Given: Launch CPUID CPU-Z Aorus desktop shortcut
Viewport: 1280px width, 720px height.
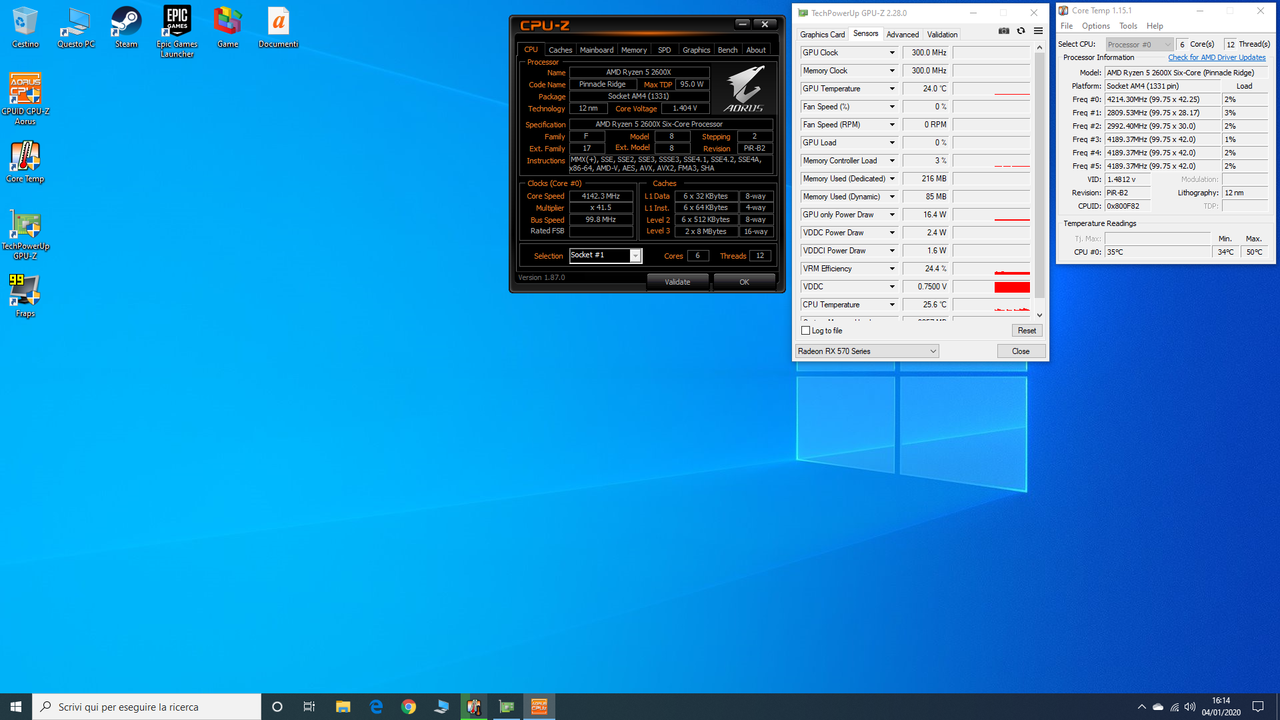Looking at the screenshot, I should pyautogui.click(x=25, y=99).
